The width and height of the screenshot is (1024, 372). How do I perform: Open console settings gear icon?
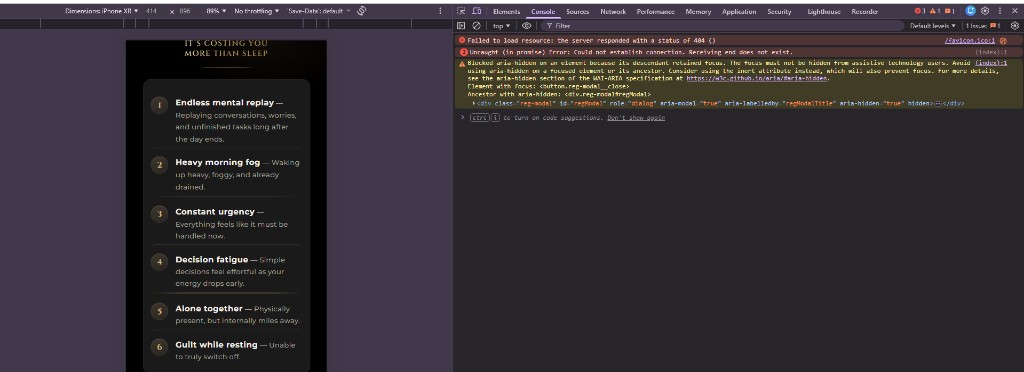pyautogui.click(x=1014, y=25)
